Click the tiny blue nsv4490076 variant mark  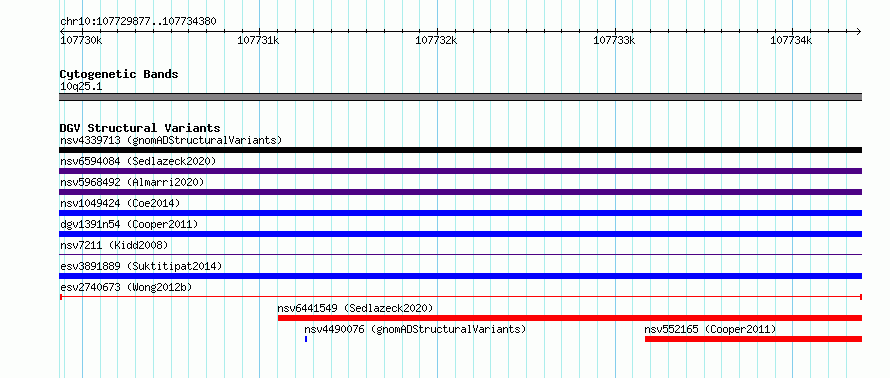[x=306, y=339]
